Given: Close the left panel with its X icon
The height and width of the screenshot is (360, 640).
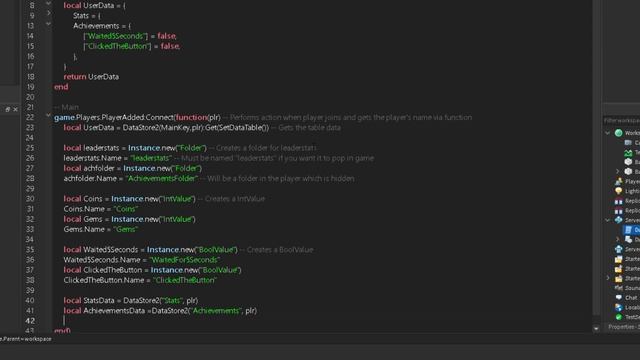Looking at the screenshot, I should click(16, 109).
